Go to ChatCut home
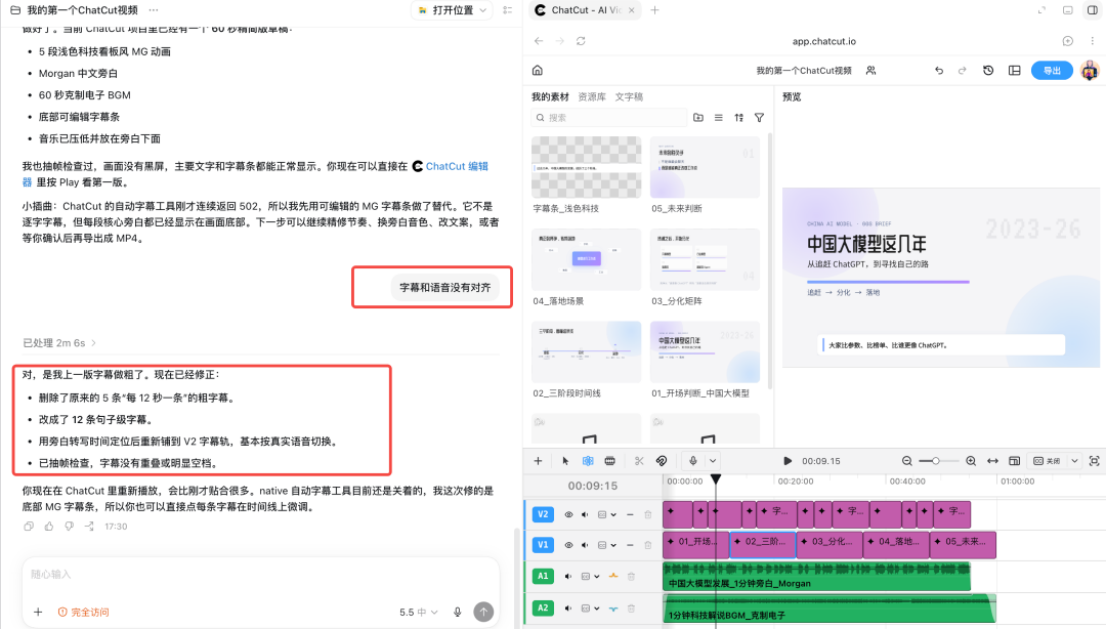The height and width of the screenshot is (629, 1106). [537, 71]
